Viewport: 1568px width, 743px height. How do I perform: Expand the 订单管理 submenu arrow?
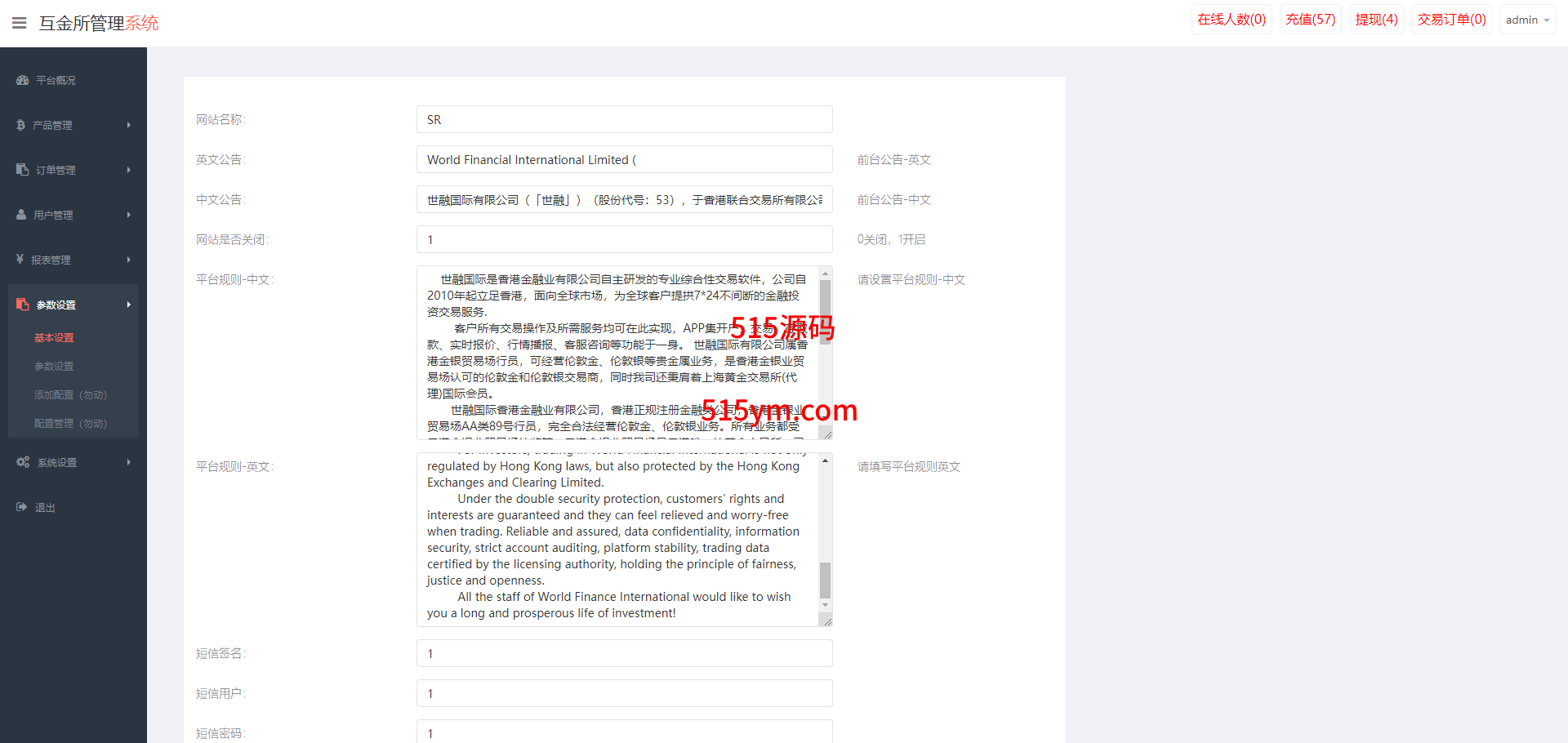[128, 170]
